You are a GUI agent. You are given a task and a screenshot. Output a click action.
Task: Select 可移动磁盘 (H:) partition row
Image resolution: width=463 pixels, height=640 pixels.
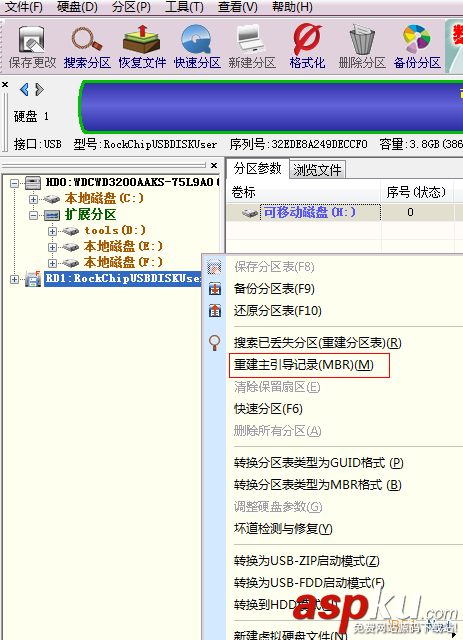point(344,212)
